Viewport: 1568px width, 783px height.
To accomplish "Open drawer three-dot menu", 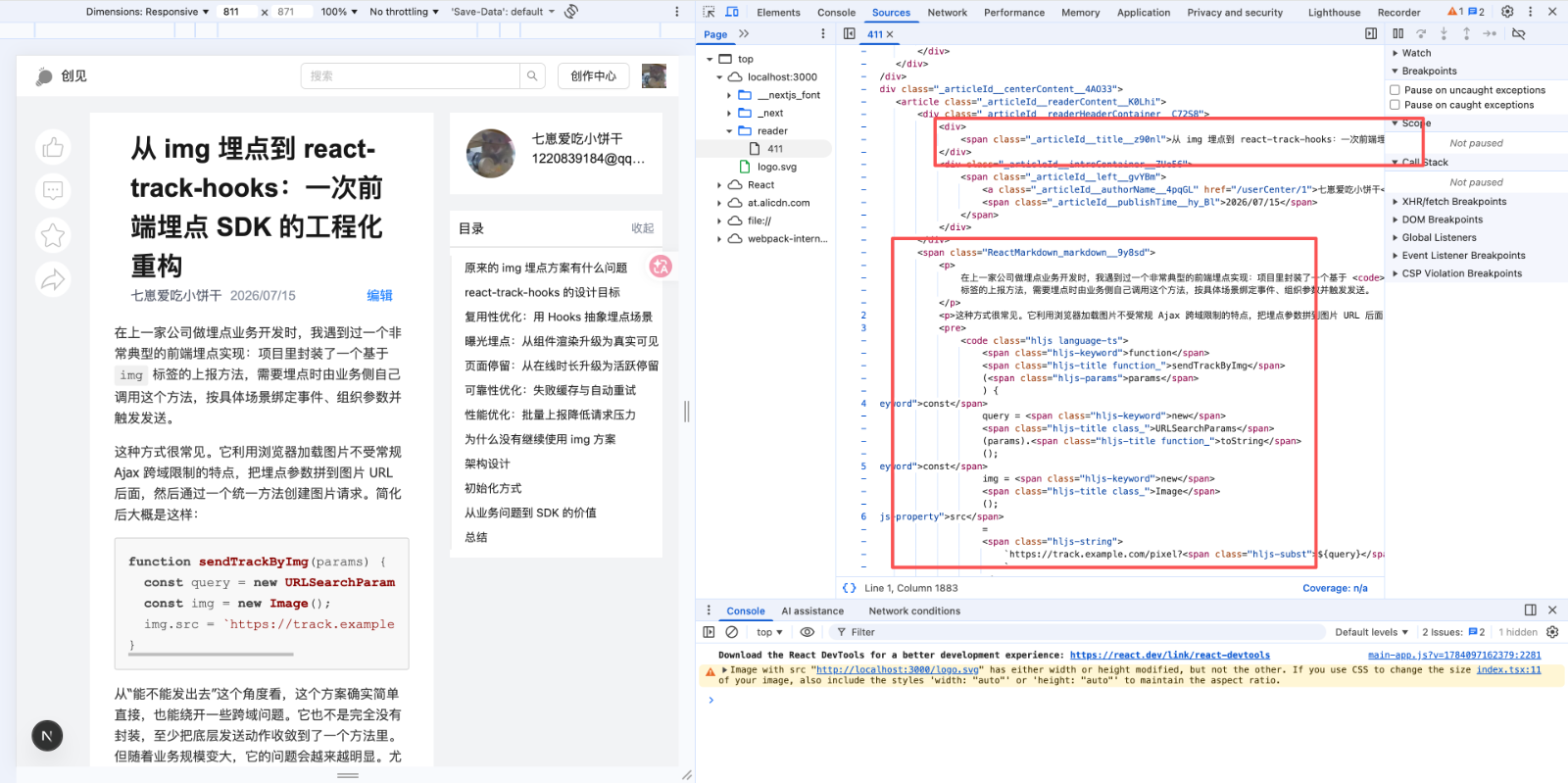I will click(x=709, y=611).
